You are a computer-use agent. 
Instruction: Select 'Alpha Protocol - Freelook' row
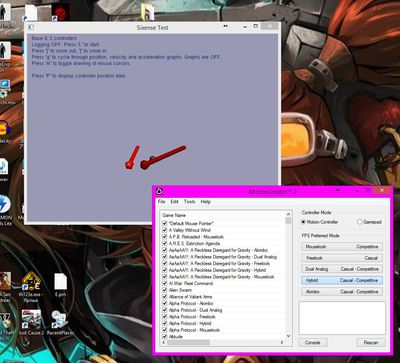pyautogui.click(x=192, y=317)
